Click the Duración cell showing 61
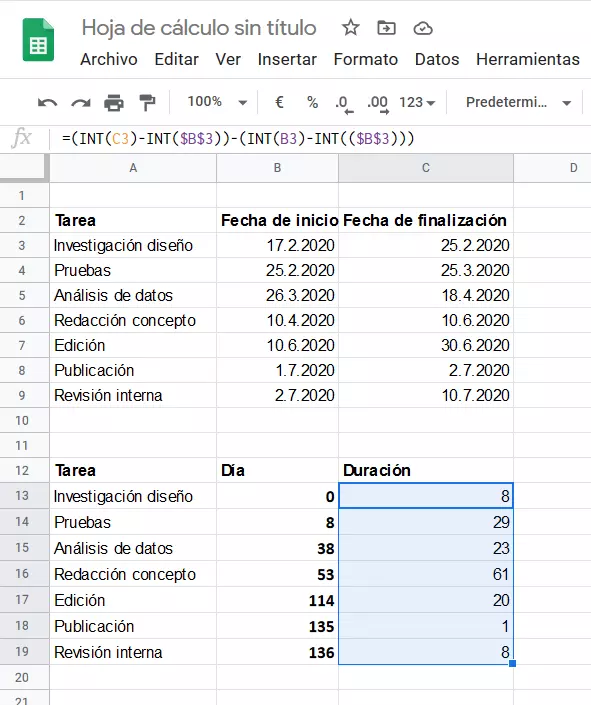This screenshot has height=705, width=591. click(426, 574)
